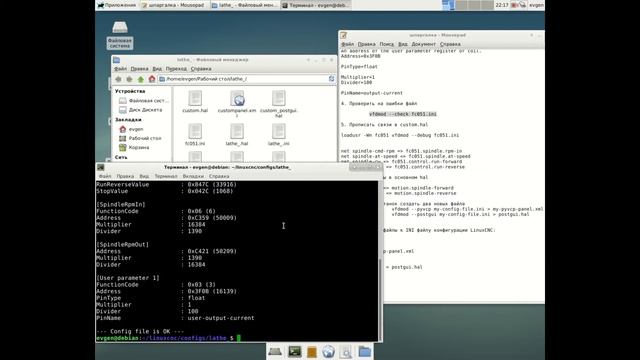Open Справка menu in file manager

[201, 69]
